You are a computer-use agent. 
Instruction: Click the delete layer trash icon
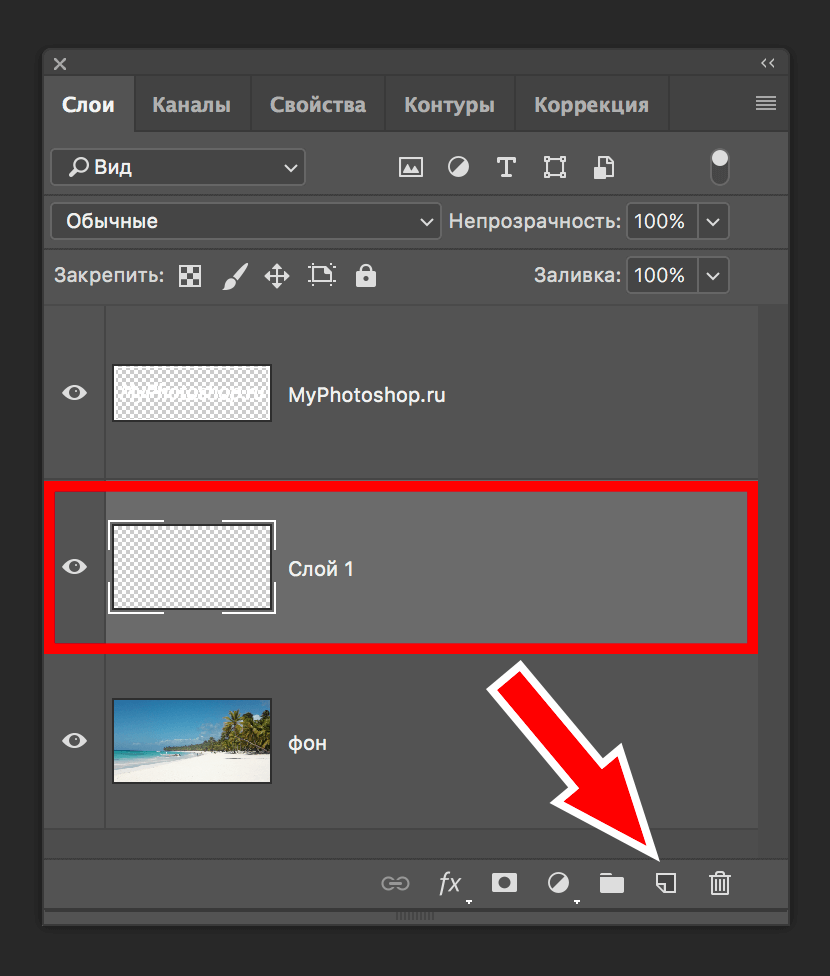[720, 882]
